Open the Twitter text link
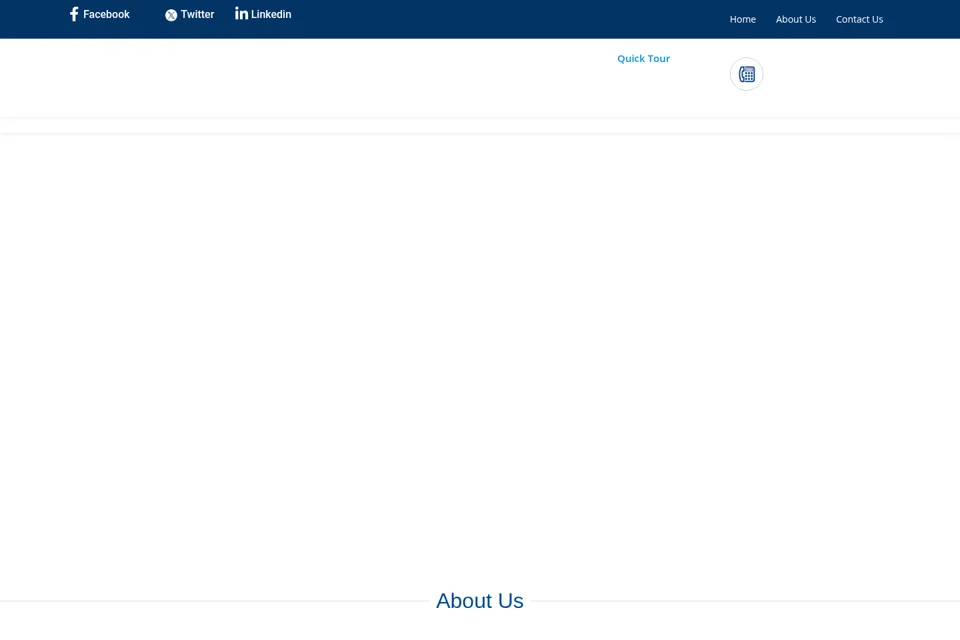This screenshot has height=640, width=960. pos(197,14)
